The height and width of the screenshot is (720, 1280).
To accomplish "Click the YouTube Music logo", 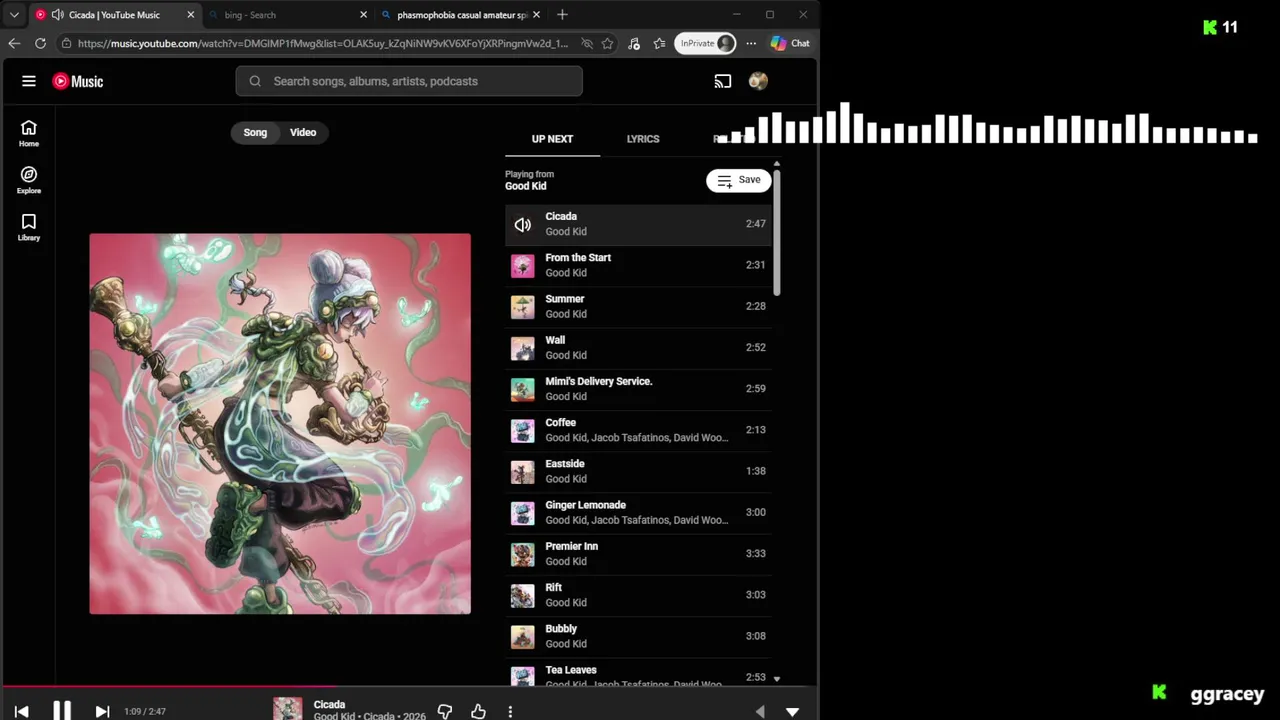I will (x=78, y=81).
